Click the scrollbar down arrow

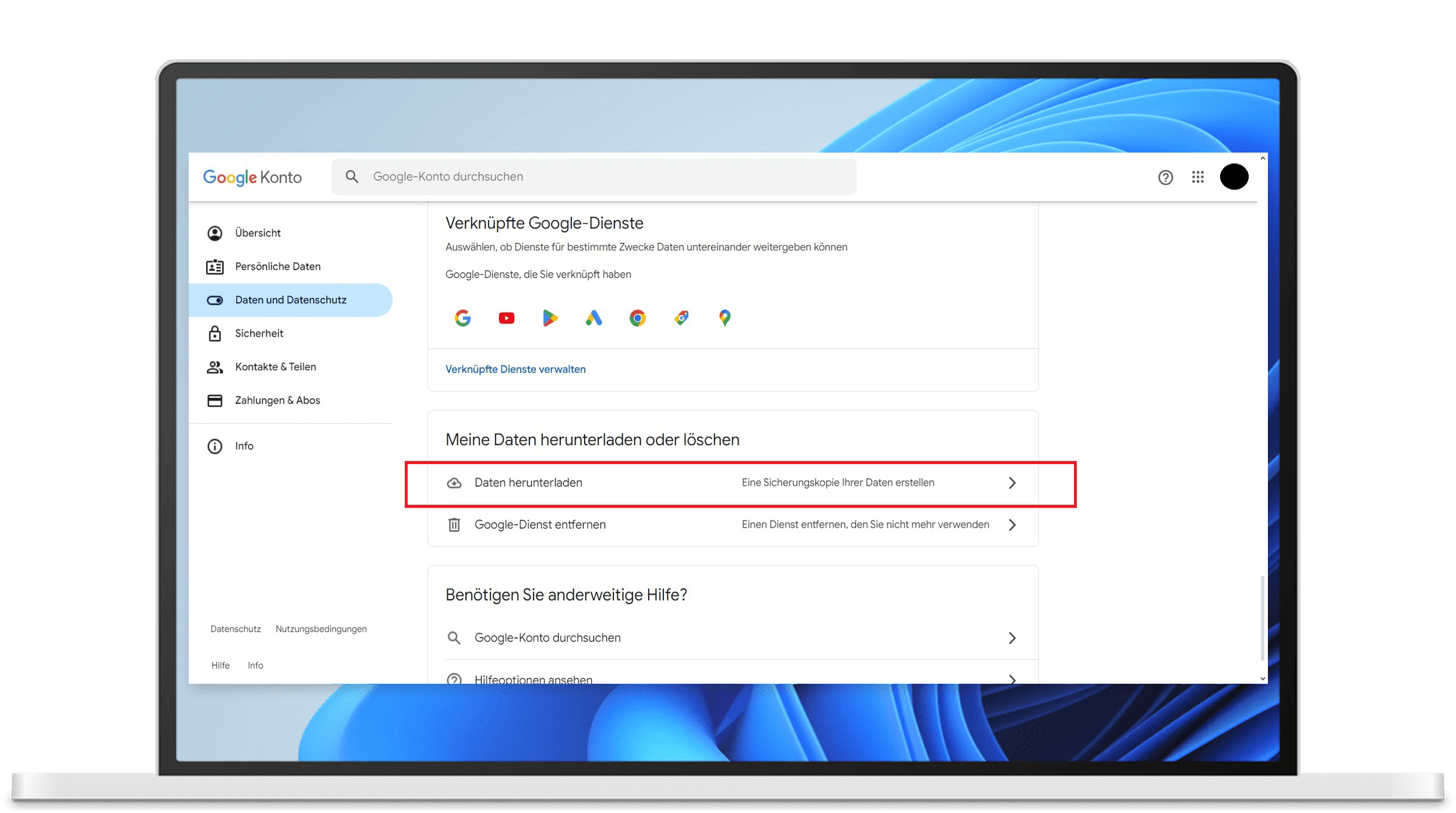click(x=1262, y=678)
